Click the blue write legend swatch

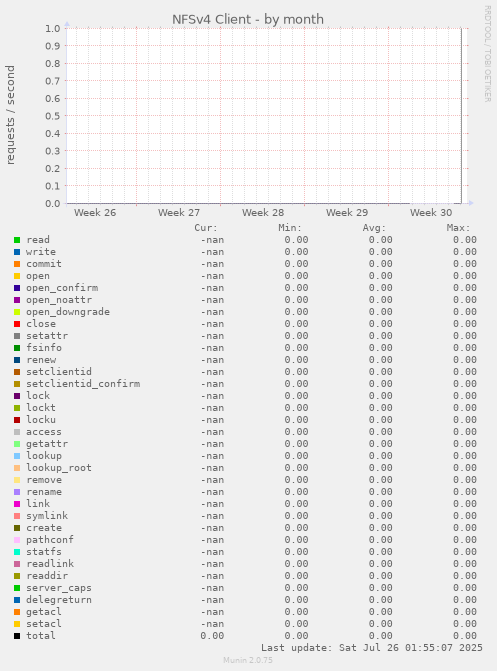17,252
